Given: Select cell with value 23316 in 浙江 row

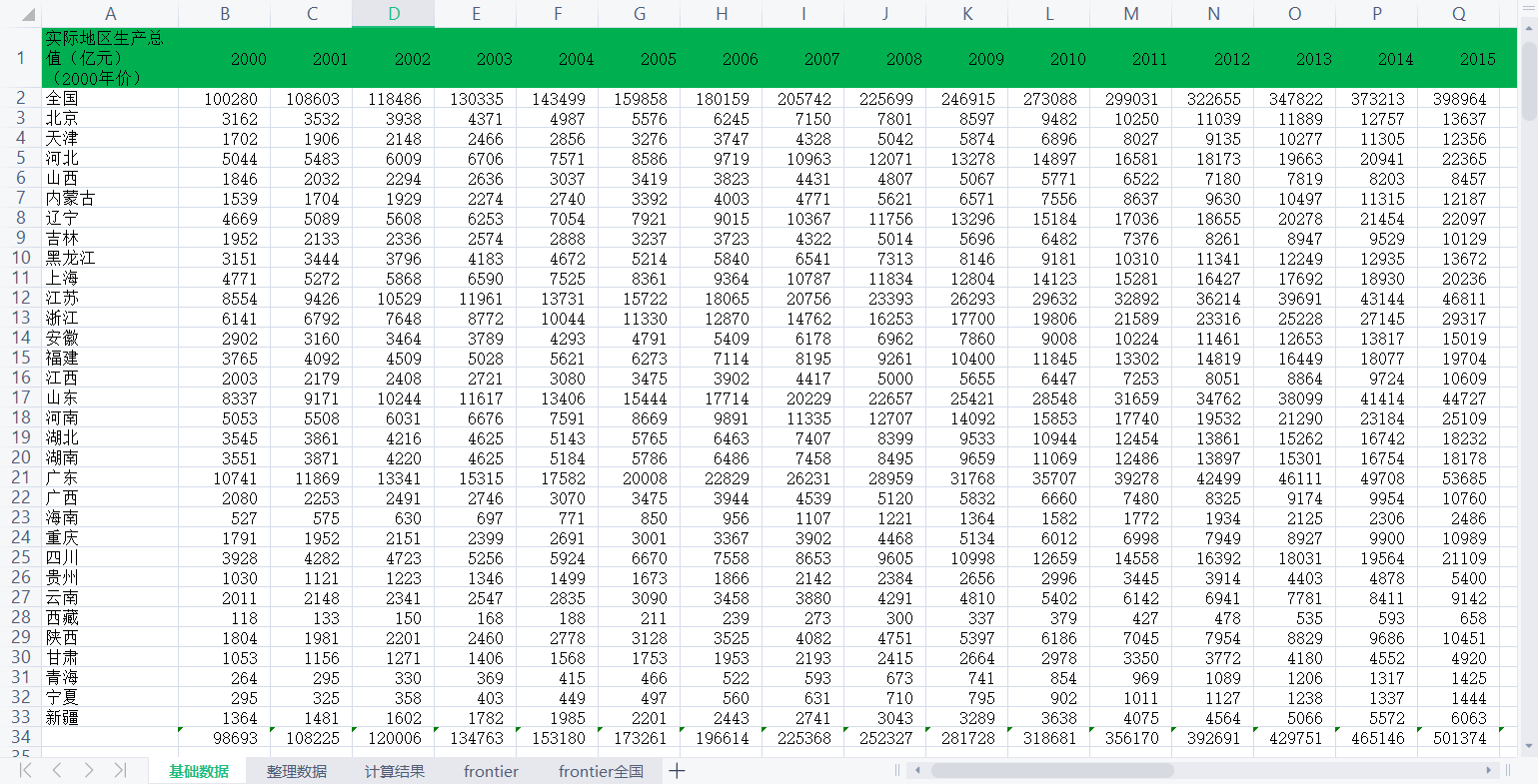Looking at the screenshot, I should pyautogui.click(x=1213, y=318).
